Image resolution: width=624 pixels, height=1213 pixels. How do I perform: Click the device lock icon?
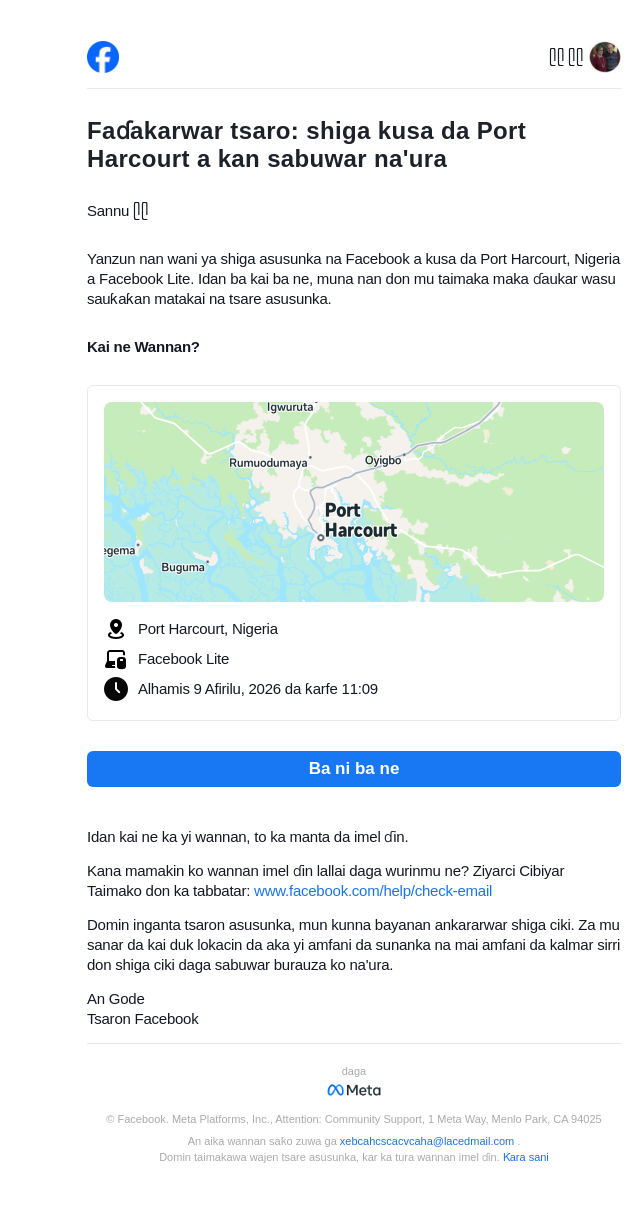116,659
